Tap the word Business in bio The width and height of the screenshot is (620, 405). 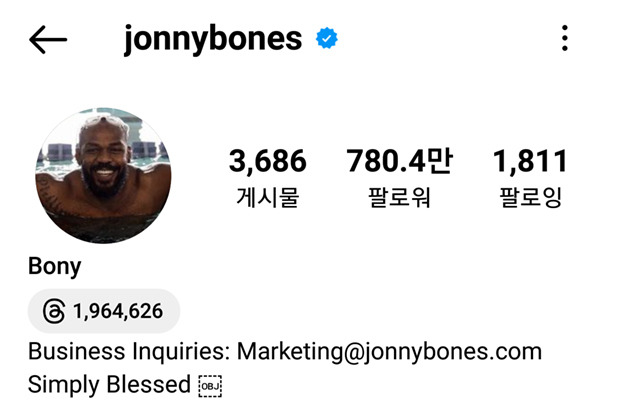[x=76, y=351]
